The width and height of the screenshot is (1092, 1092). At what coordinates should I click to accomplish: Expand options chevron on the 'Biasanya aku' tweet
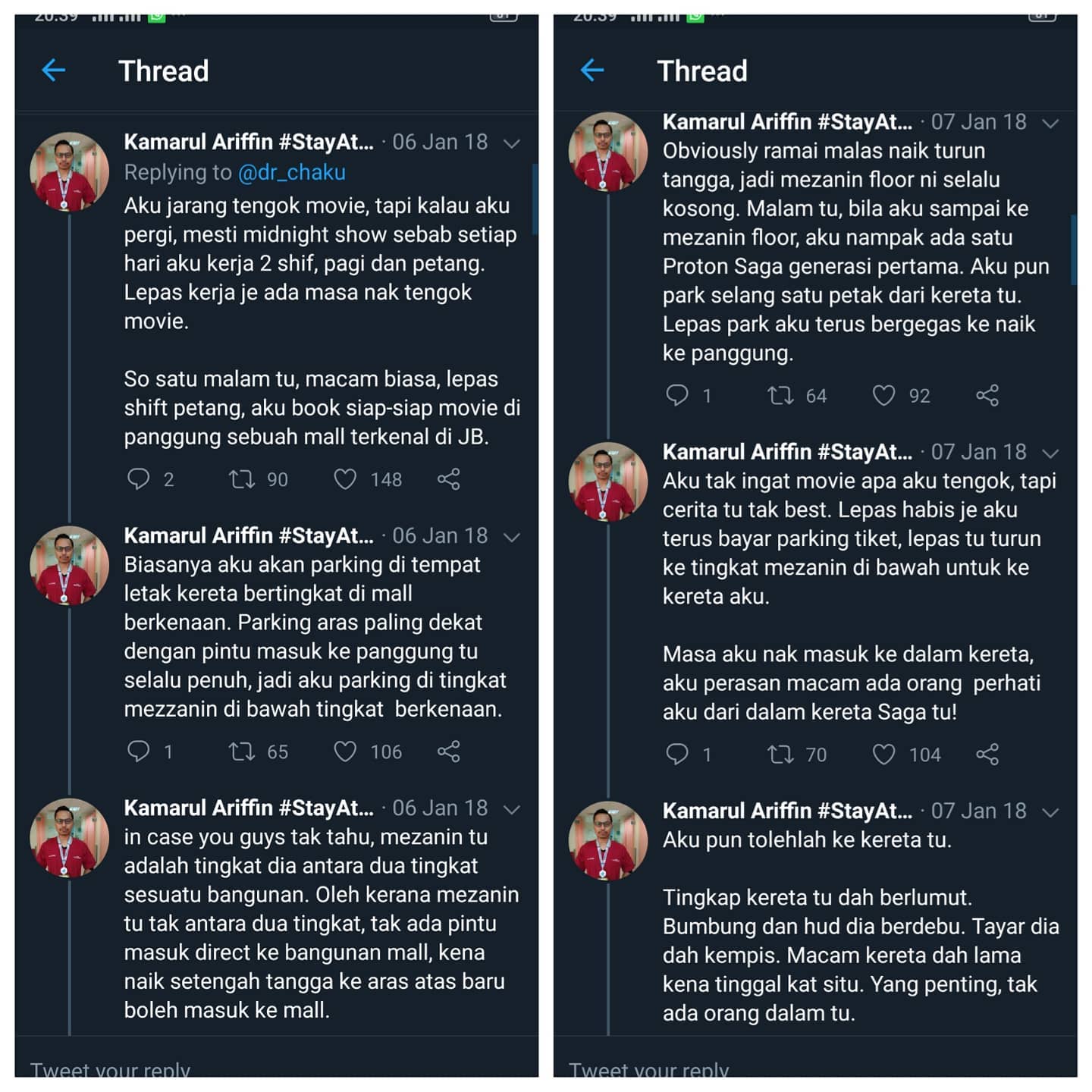click(x=512, y=537)
